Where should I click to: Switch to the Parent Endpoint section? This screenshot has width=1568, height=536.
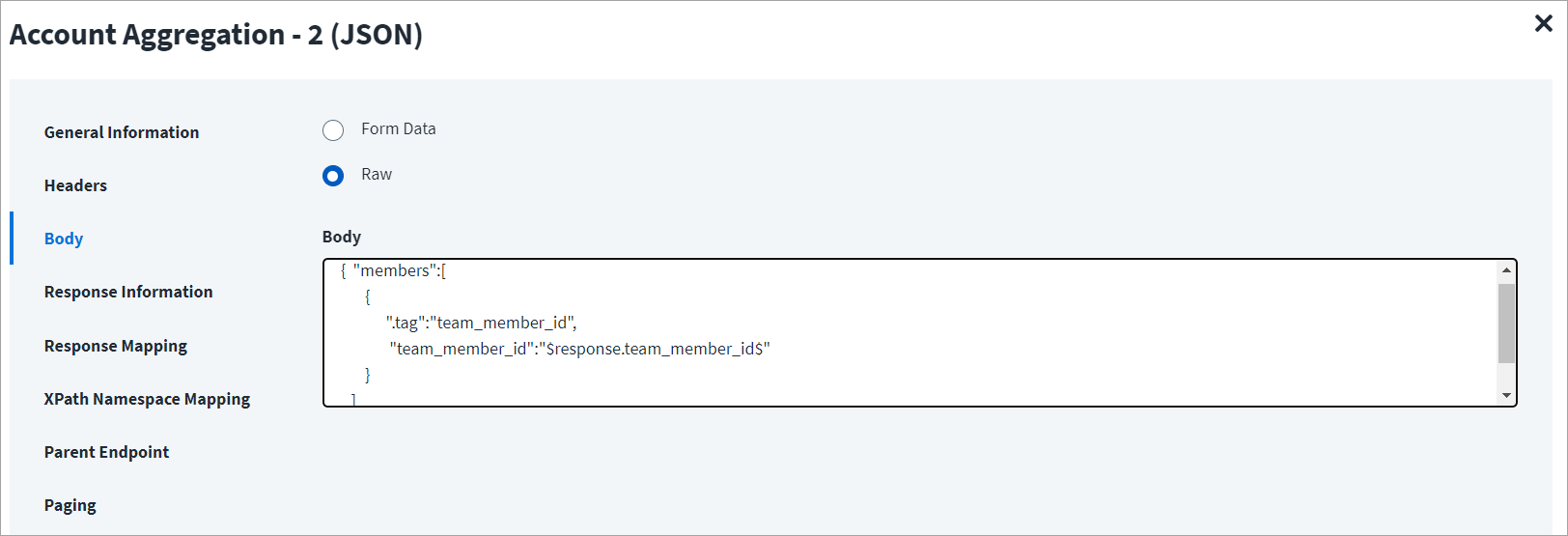pyautogui.click(x=106, y=452)
